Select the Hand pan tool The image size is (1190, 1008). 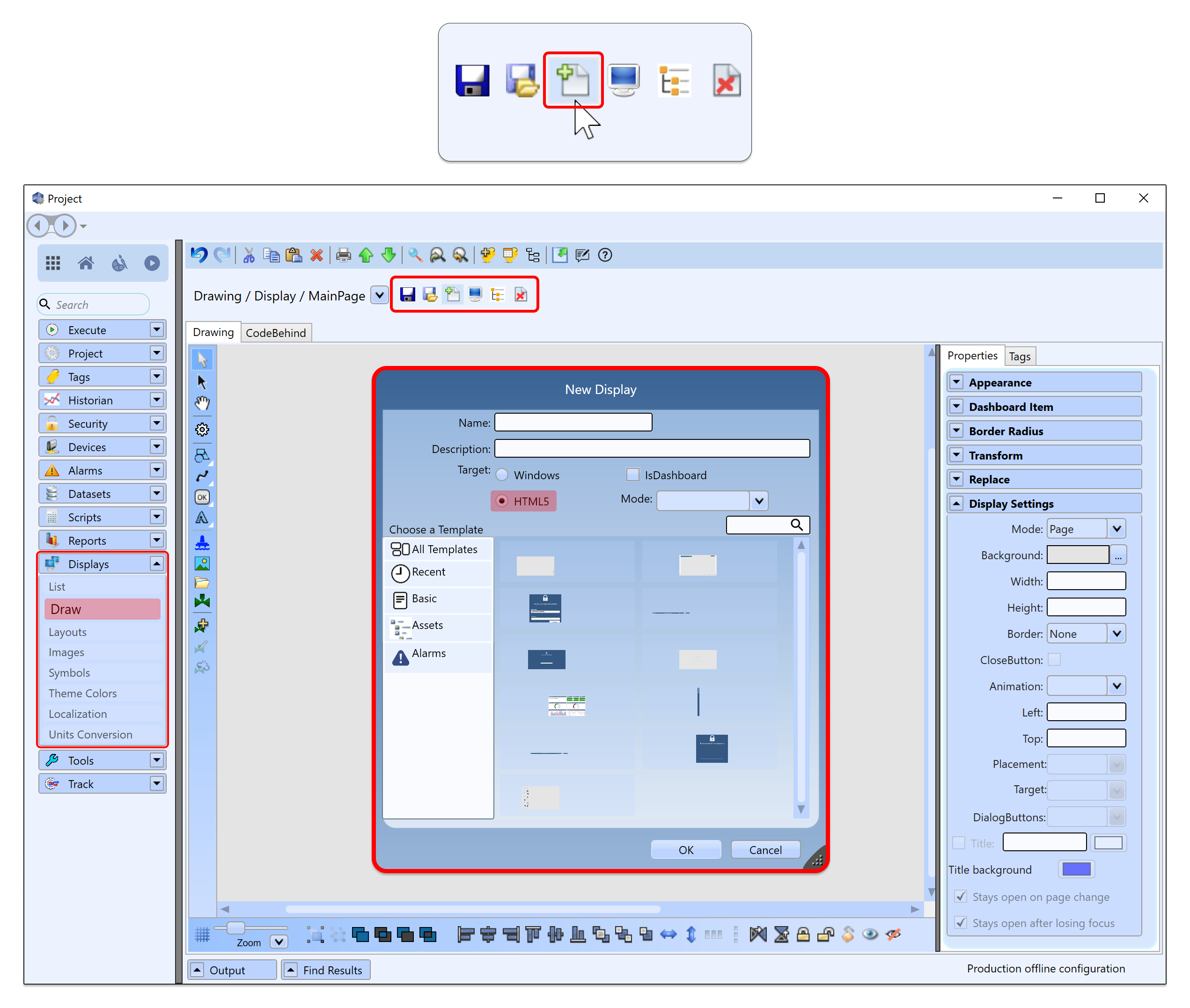click(202, 403)
